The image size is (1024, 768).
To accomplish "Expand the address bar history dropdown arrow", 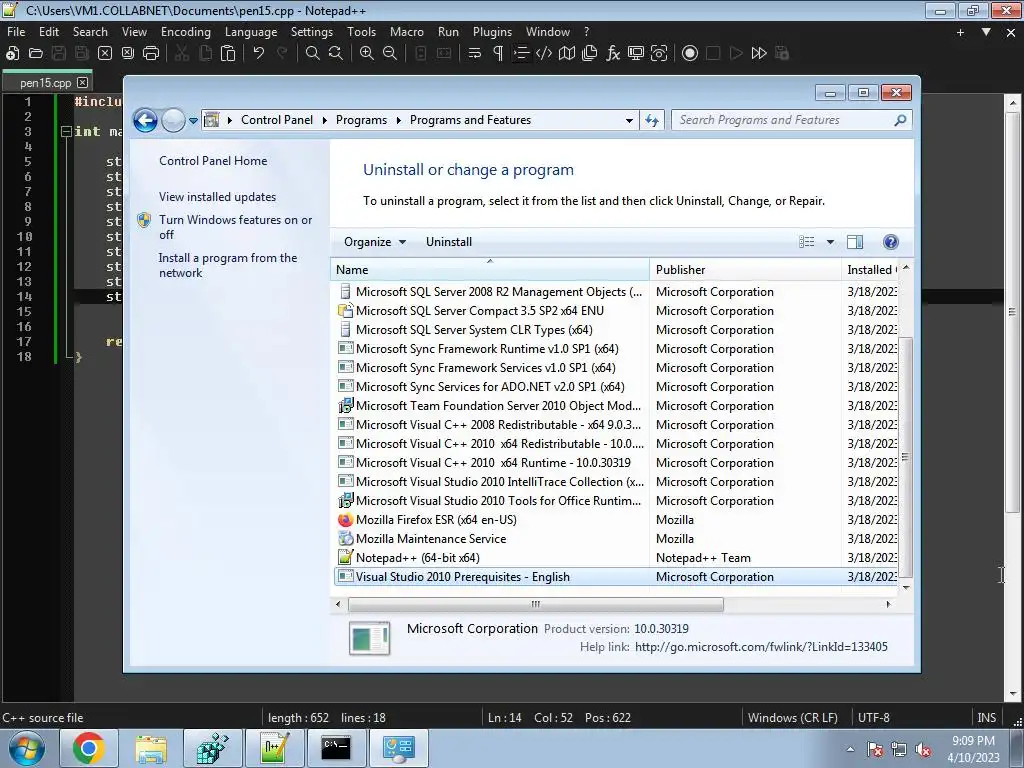I will point(629,120).
